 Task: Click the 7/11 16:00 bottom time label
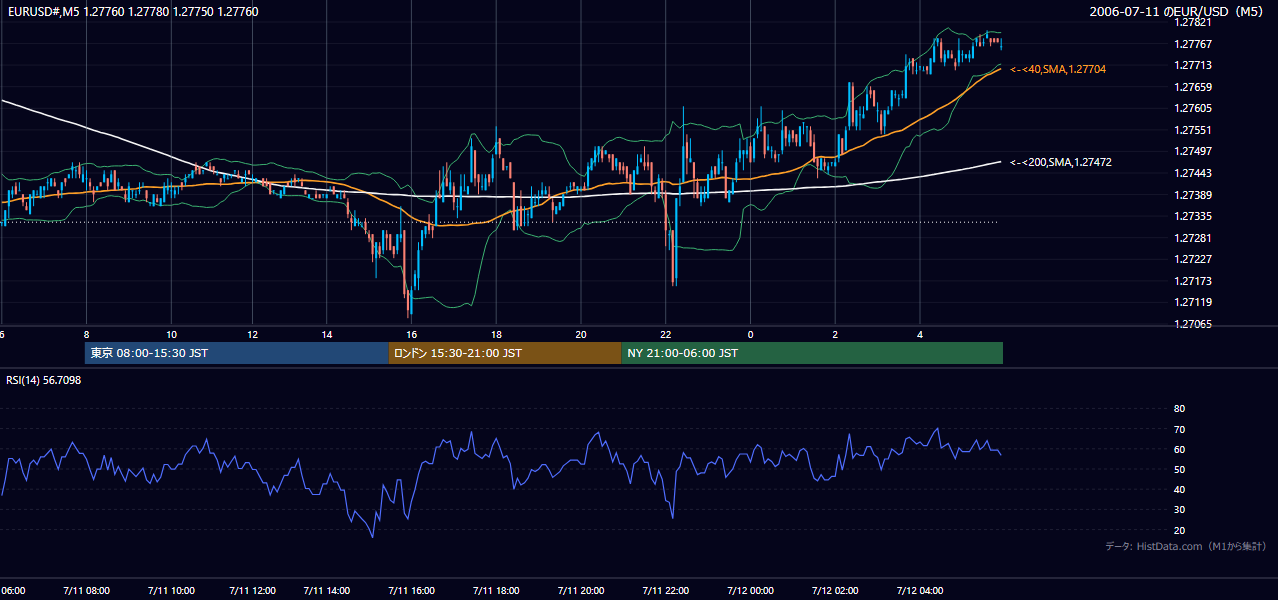[x=411, y=590]
